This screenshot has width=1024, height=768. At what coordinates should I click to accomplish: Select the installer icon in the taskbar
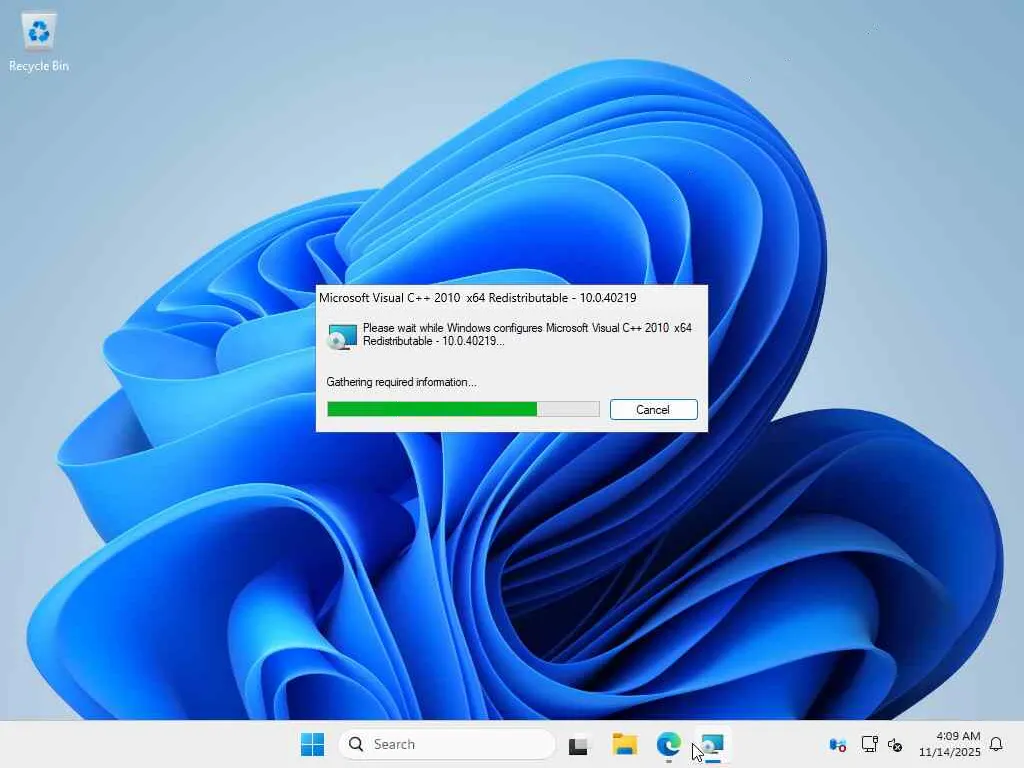point(712,744)
